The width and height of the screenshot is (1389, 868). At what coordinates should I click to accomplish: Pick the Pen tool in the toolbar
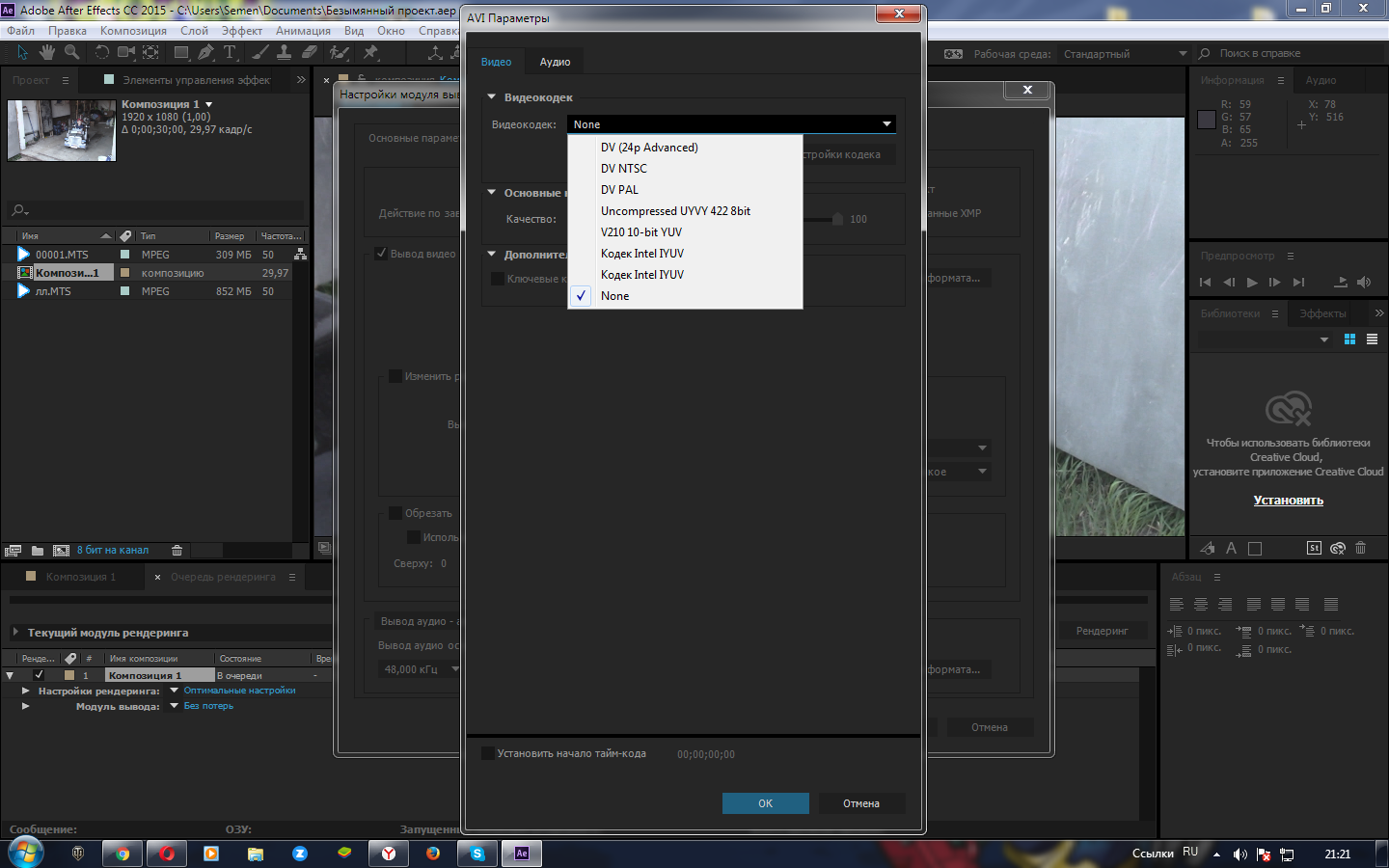tap(205, 53)
